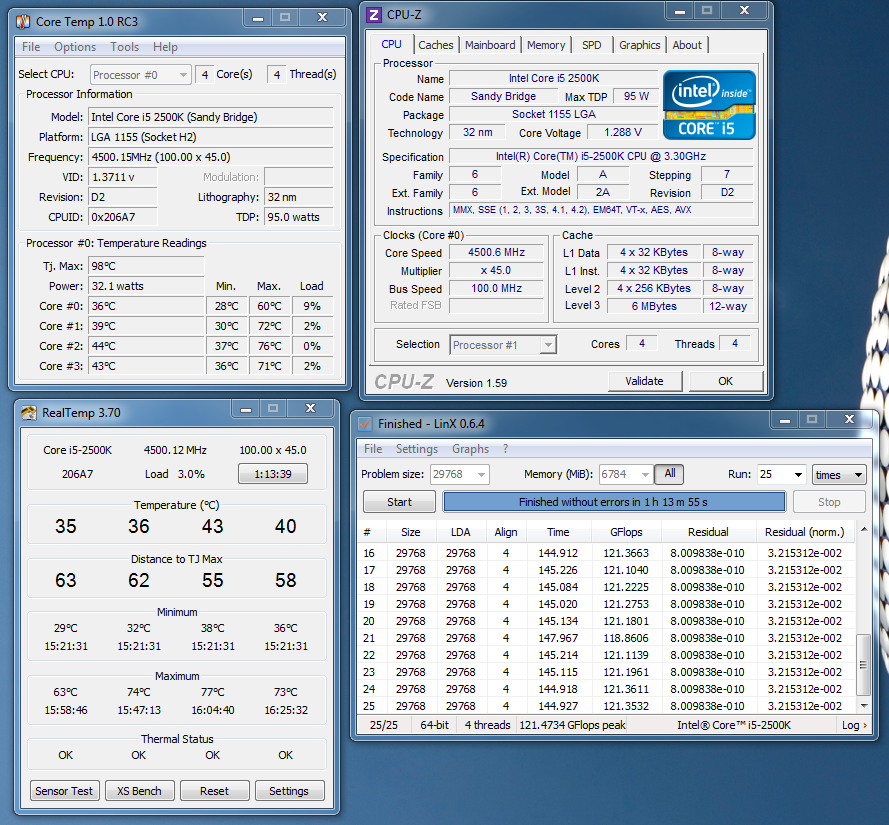
Task: Open the Graphs menu in LinX
Action: [x=470, y=449]
